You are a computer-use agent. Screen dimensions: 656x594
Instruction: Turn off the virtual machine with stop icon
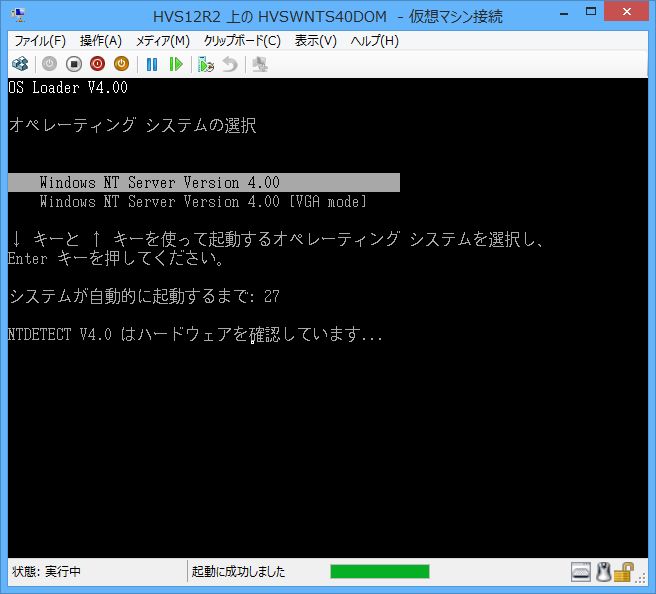coord(74,64)
